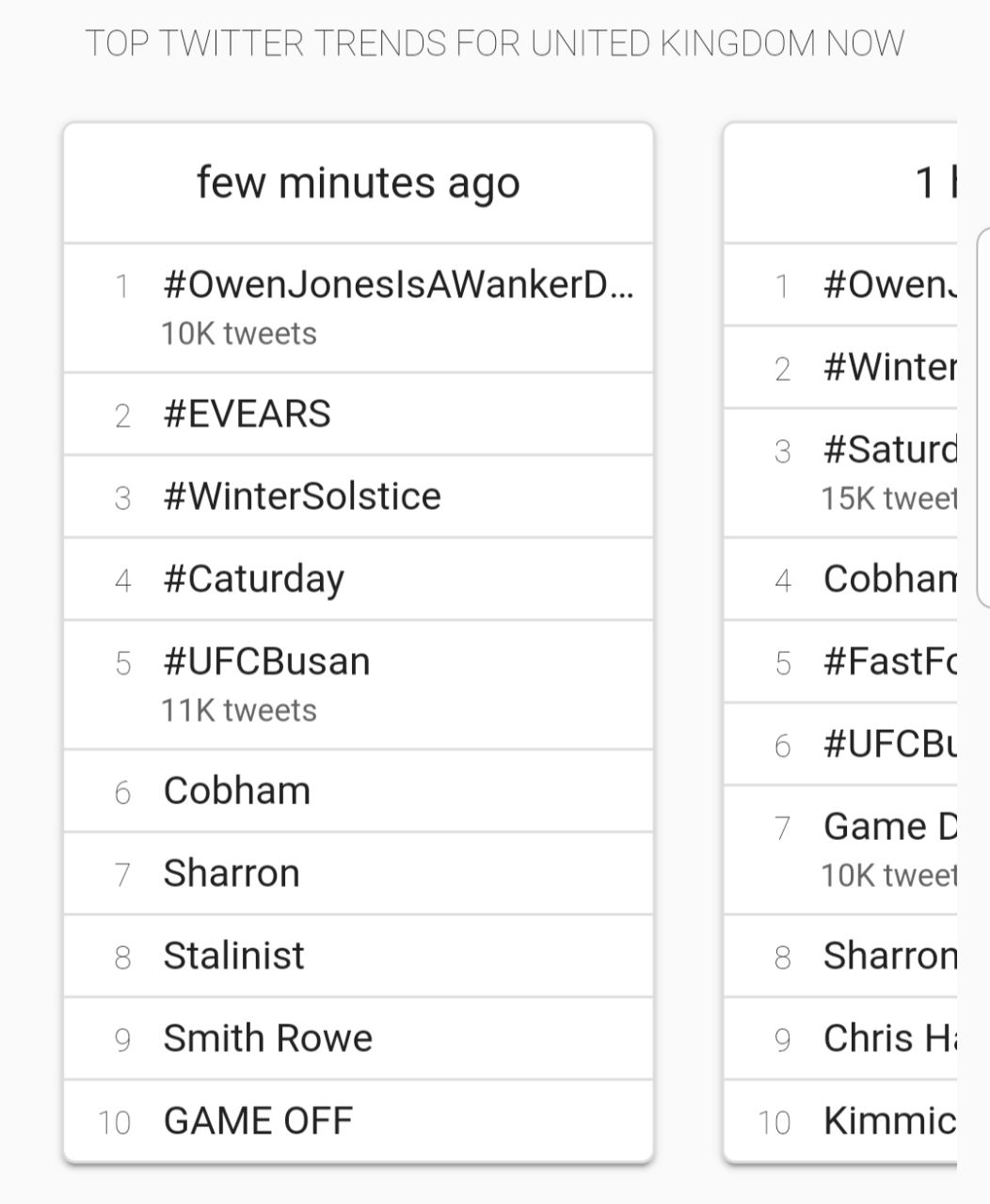This screenshot has width=990, height=1204.
Task: Select the #Caturday hashtag trend
Action: point(253,579)
